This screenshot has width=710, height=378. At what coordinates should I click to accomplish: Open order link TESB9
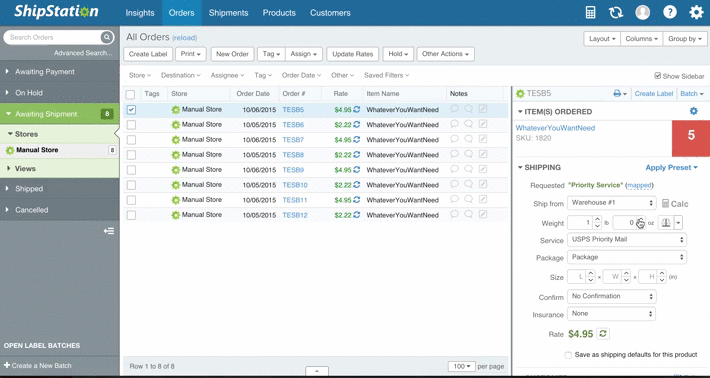point(293,170)
